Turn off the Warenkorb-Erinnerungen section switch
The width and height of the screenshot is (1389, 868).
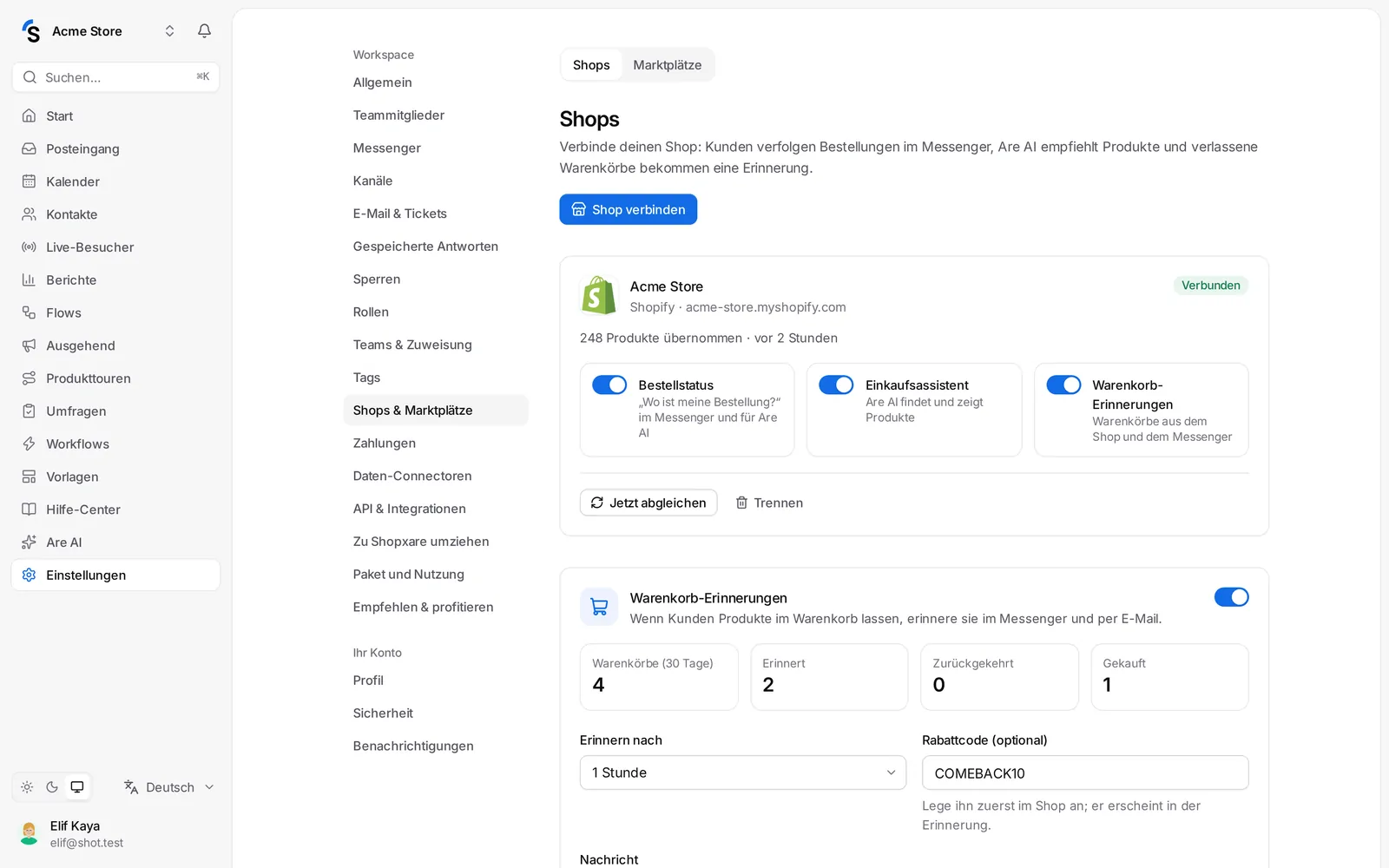1231,597
